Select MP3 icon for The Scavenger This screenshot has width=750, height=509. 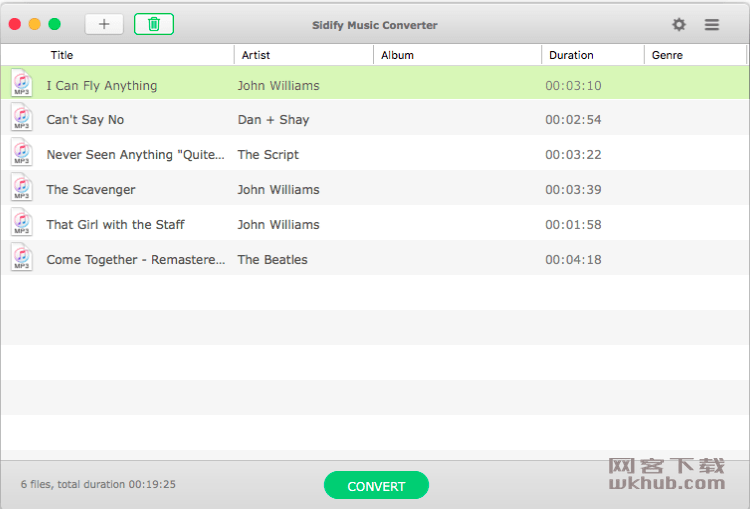22,187
